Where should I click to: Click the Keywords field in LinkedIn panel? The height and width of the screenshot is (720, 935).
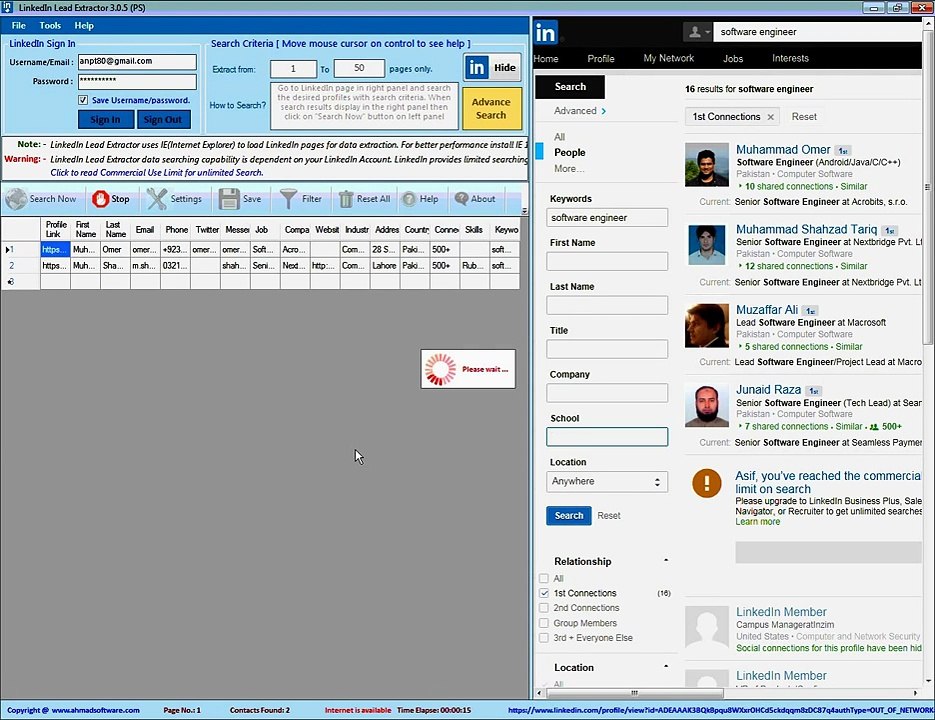tap(607, 218)
